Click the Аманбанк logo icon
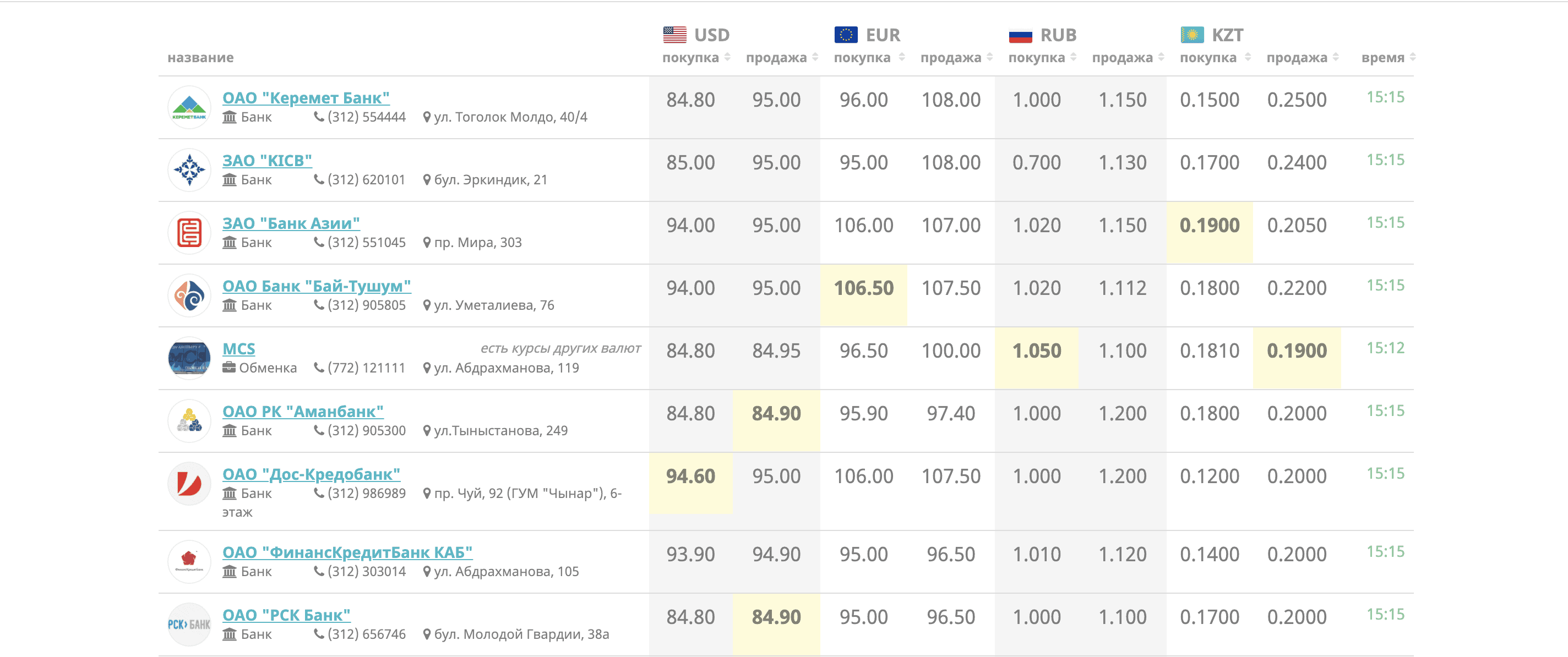Image resolution: width=1568 pixels, height=657 pixels. (189, 421)
